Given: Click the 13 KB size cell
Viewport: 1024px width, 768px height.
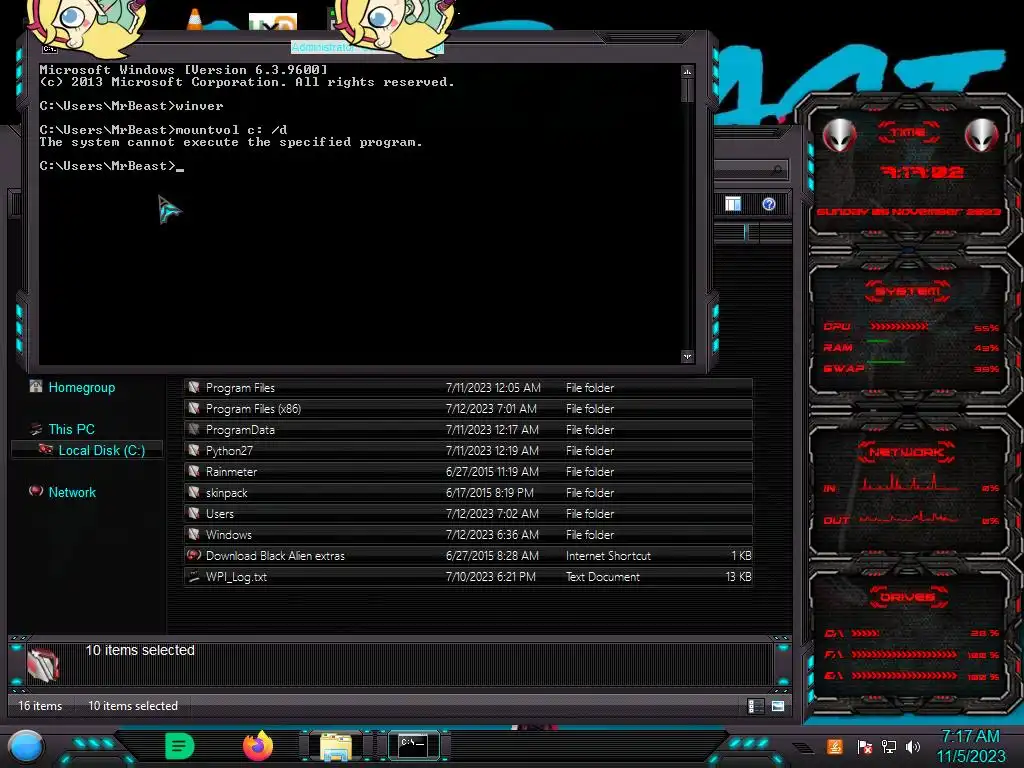Looking at the screenshot, I should click(x=738, y=577).
